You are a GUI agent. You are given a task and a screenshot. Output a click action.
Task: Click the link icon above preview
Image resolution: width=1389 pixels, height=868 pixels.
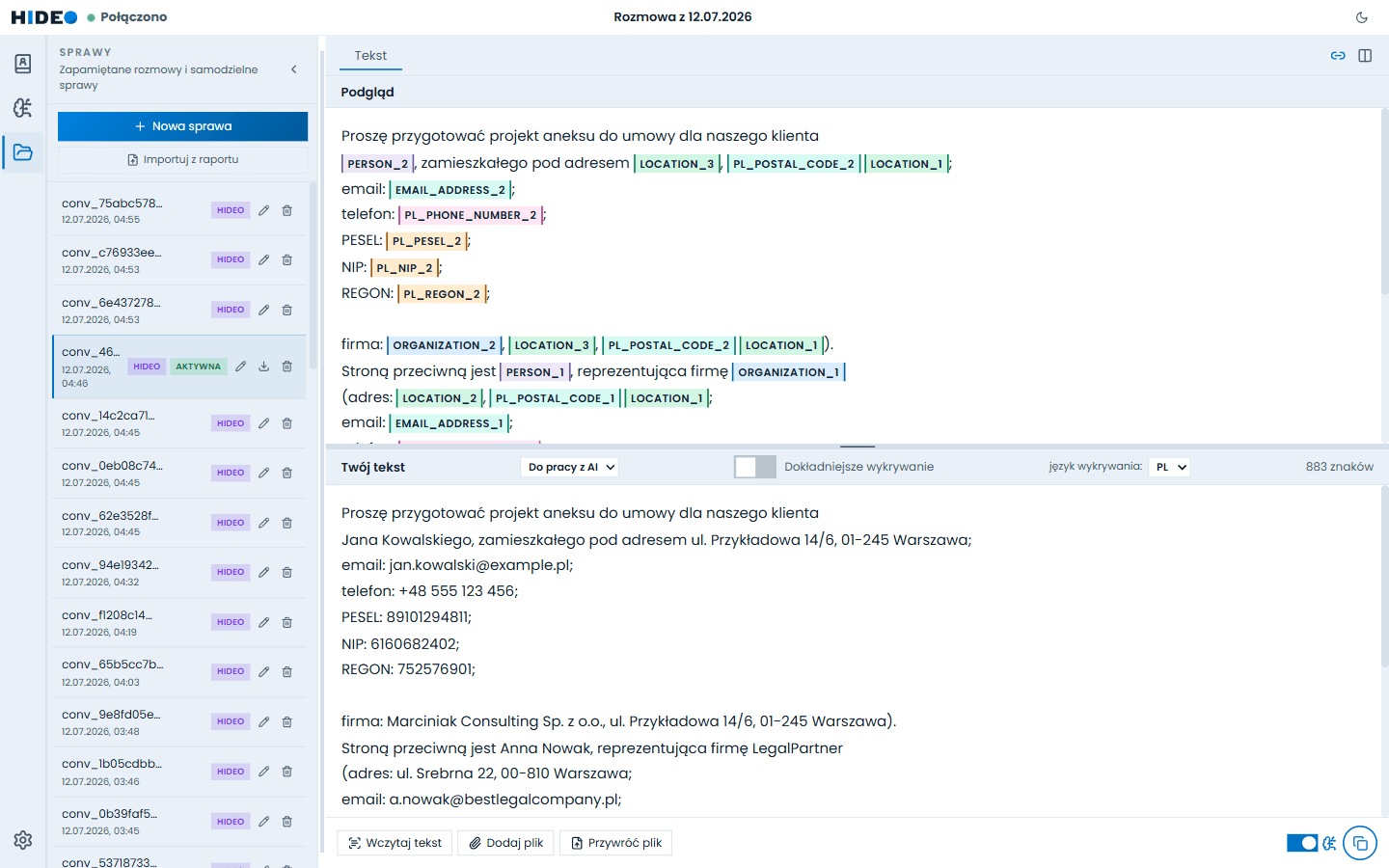1338,56
